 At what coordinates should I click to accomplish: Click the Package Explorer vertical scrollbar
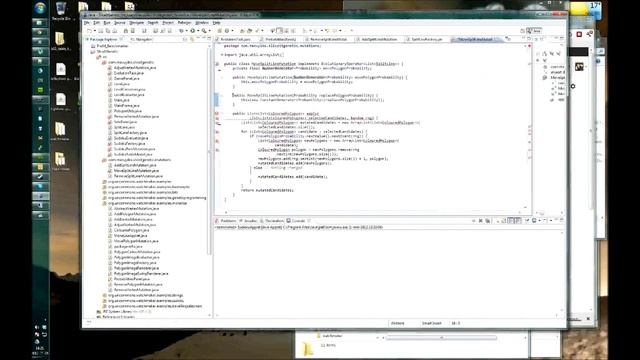[x=210, y=149]
